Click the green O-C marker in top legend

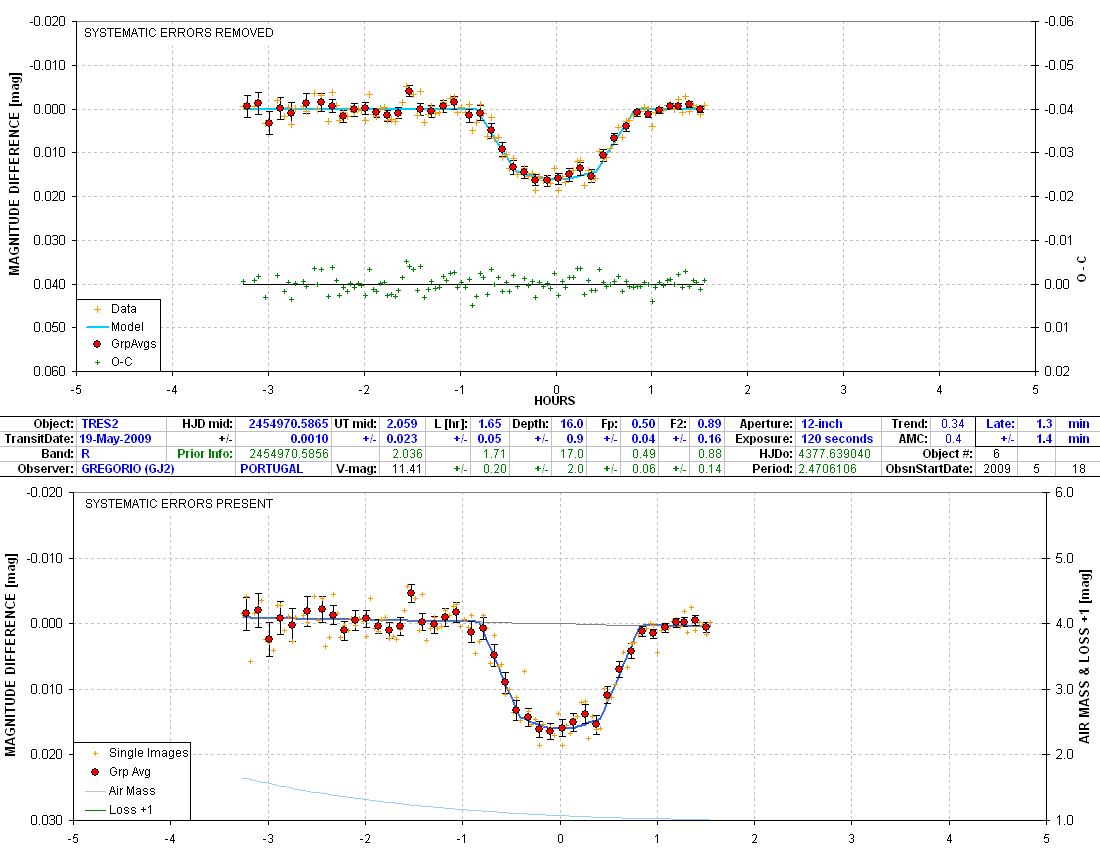96,361
